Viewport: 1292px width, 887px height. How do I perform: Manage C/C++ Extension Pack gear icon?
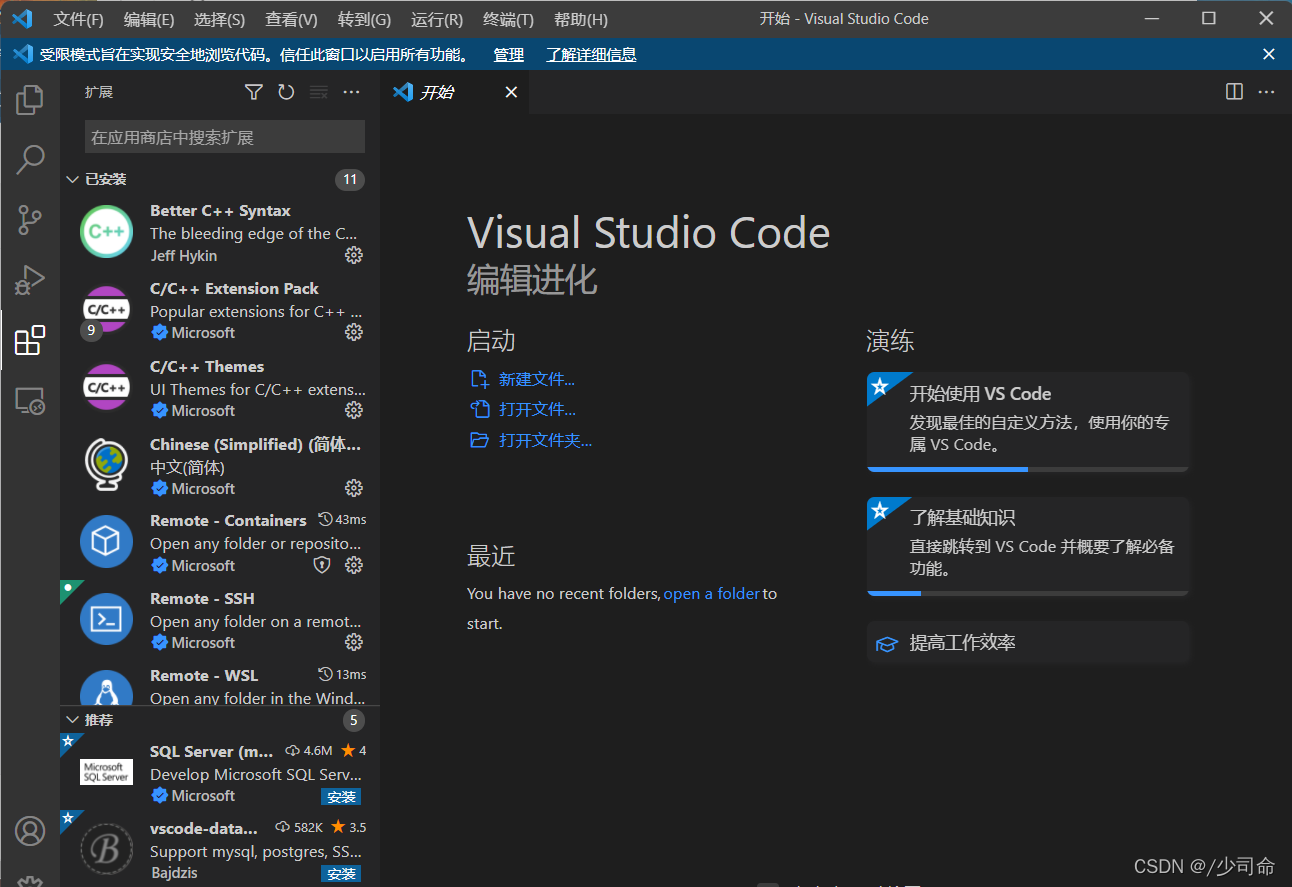pyautogui.click(x=353, y=332)
